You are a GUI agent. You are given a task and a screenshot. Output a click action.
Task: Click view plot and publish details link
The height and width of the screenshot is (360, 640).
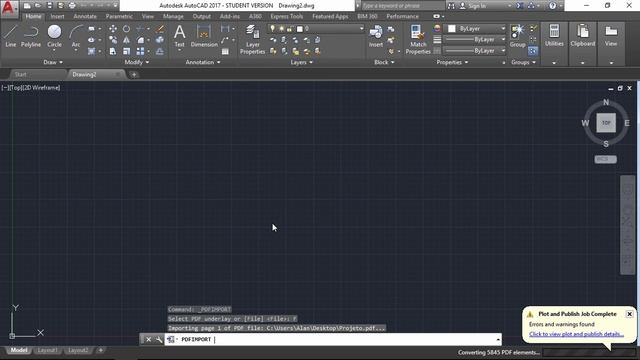[x=576, y=334]
